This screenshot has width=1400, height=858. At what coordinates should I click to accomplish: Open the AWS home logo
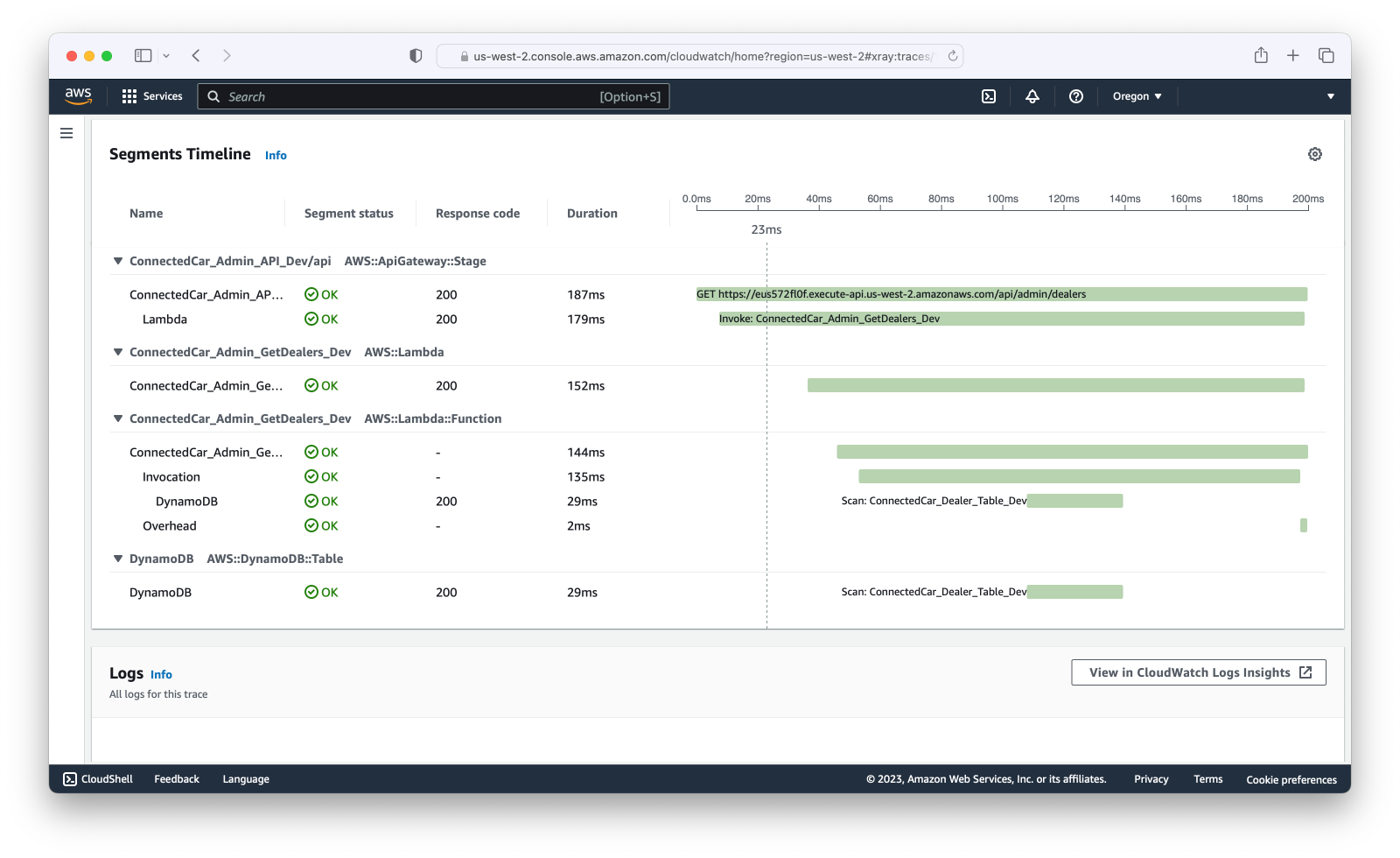click(78, 95)
